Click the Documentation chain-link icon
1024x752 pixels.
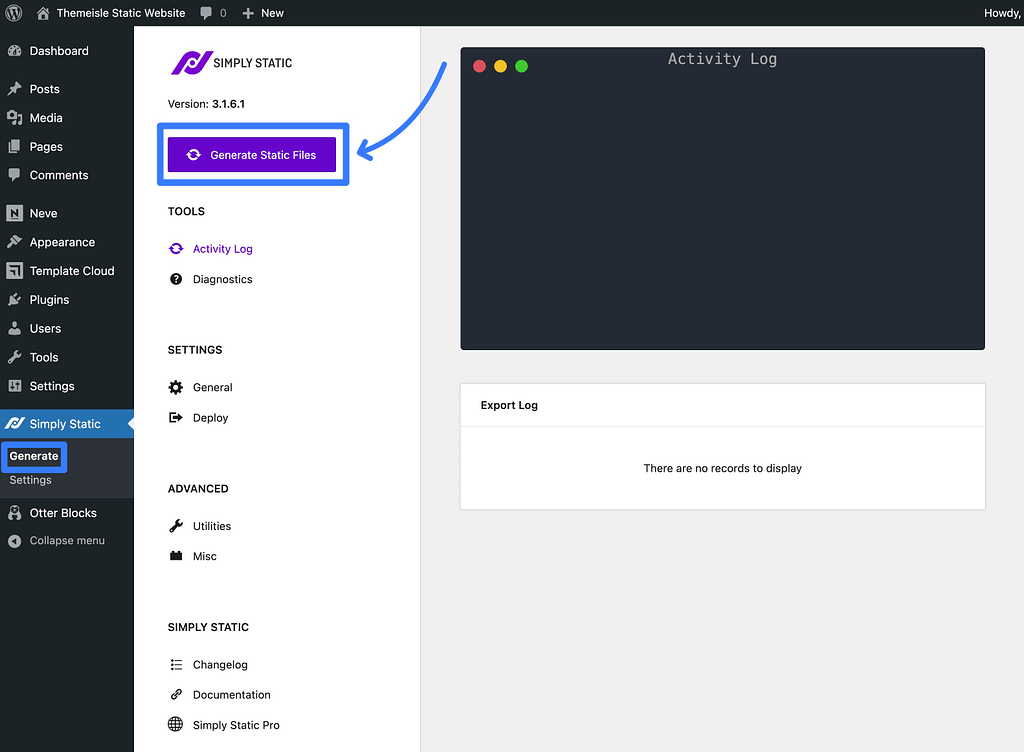click(x=175, y=694)
